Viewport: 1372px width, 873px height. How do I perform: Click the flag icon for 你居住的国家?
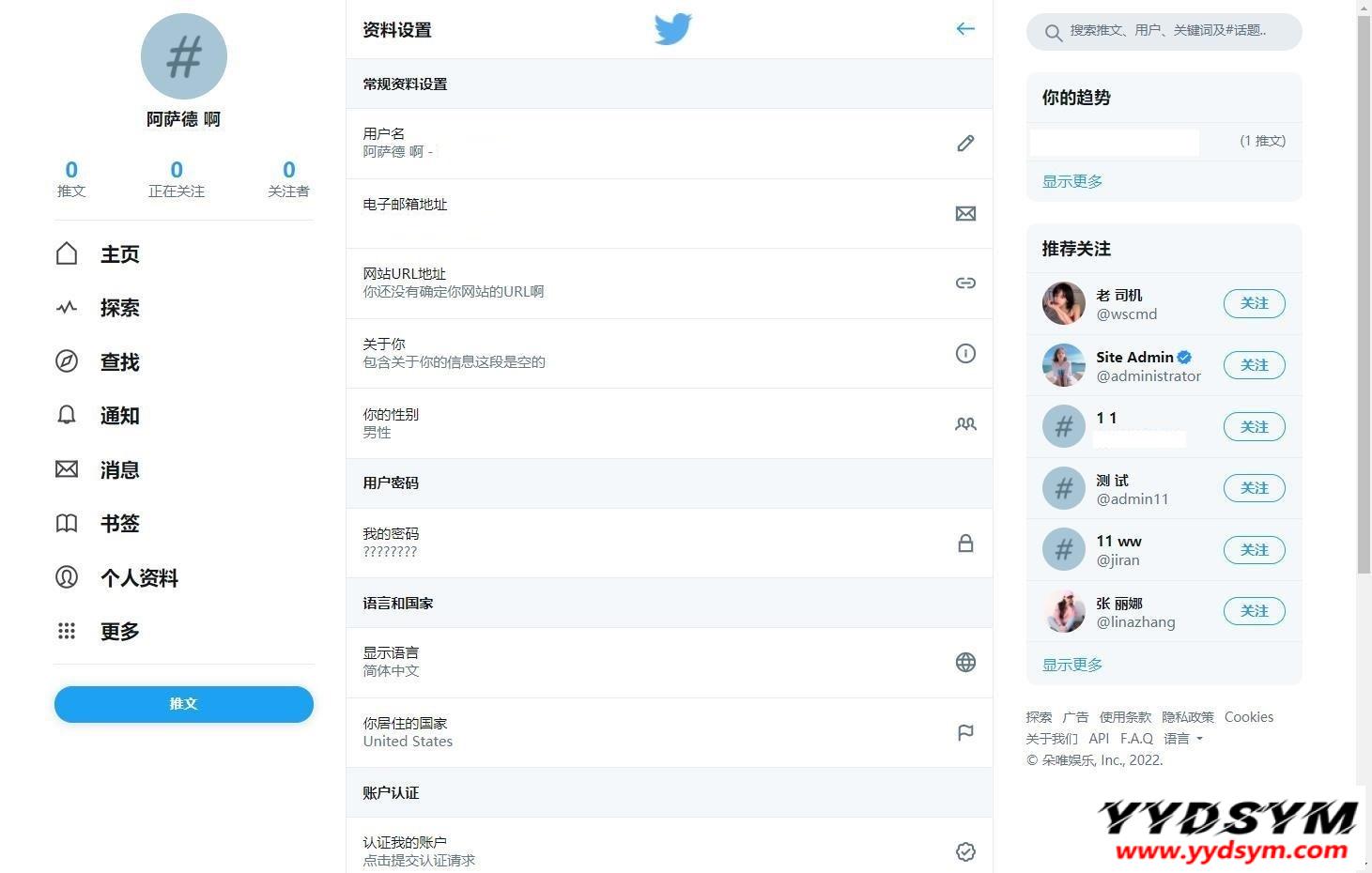tap(965, 733)
